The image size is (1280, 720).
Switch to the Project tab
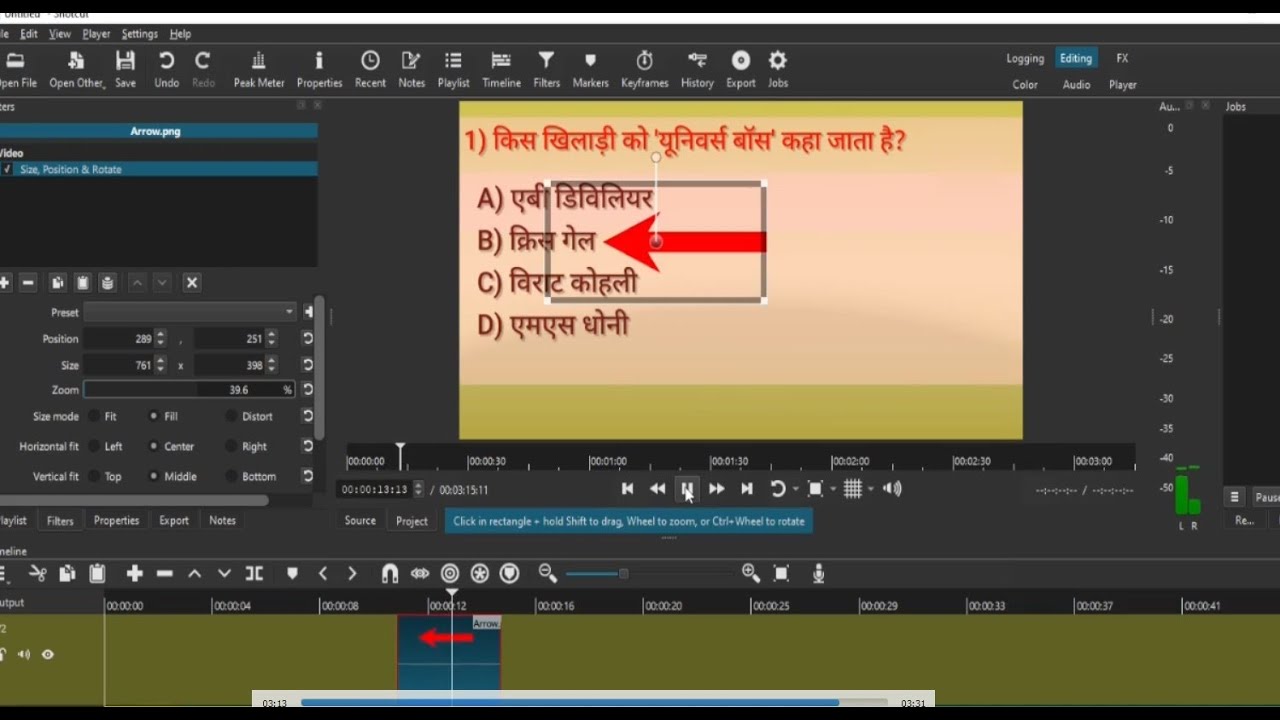pos(412,521)
